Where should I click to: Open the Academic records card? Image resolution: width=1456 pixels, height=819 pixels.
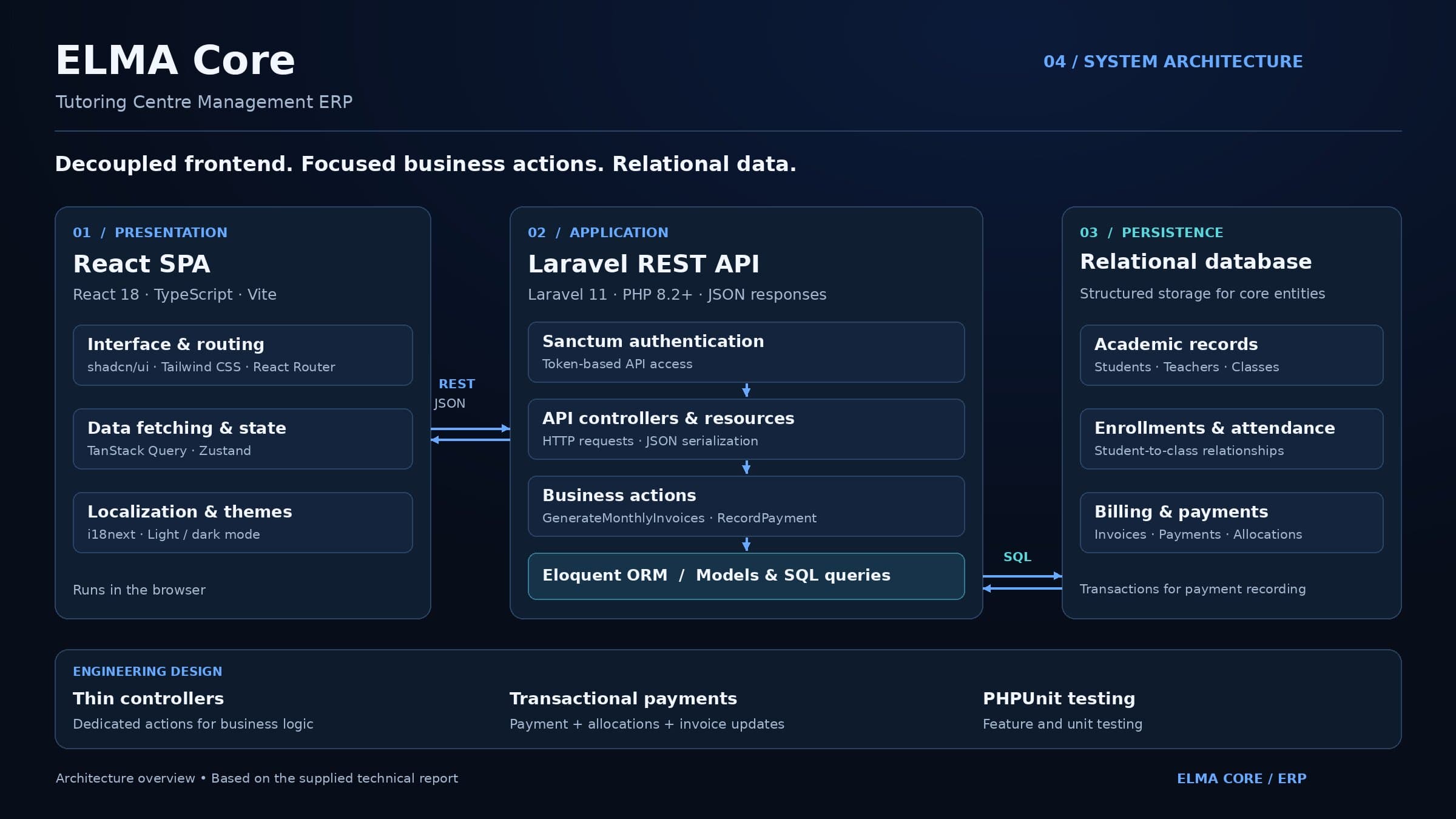tap(1232, 355)
